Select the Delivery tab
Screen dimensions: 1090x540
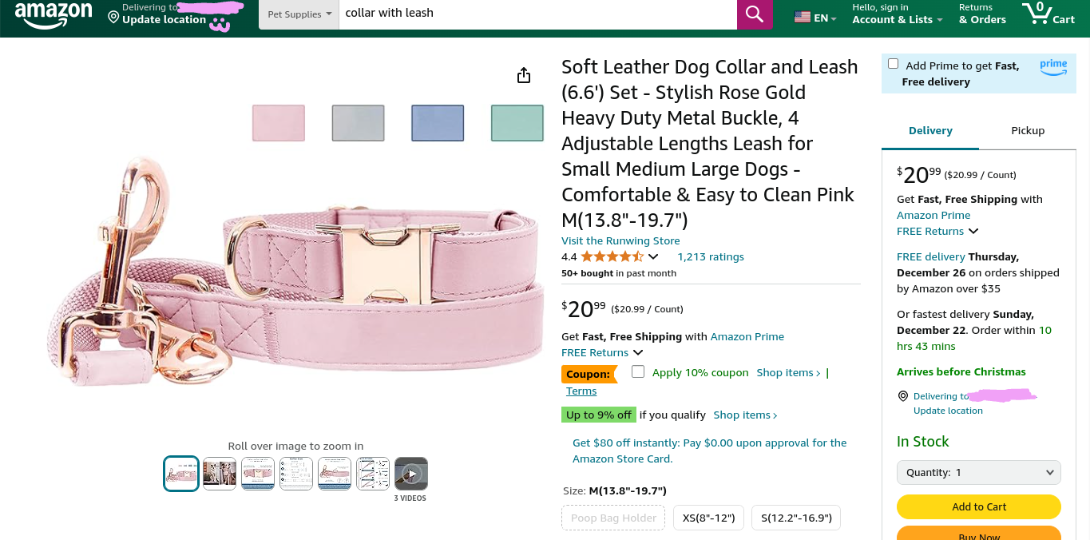pos(930,130)
